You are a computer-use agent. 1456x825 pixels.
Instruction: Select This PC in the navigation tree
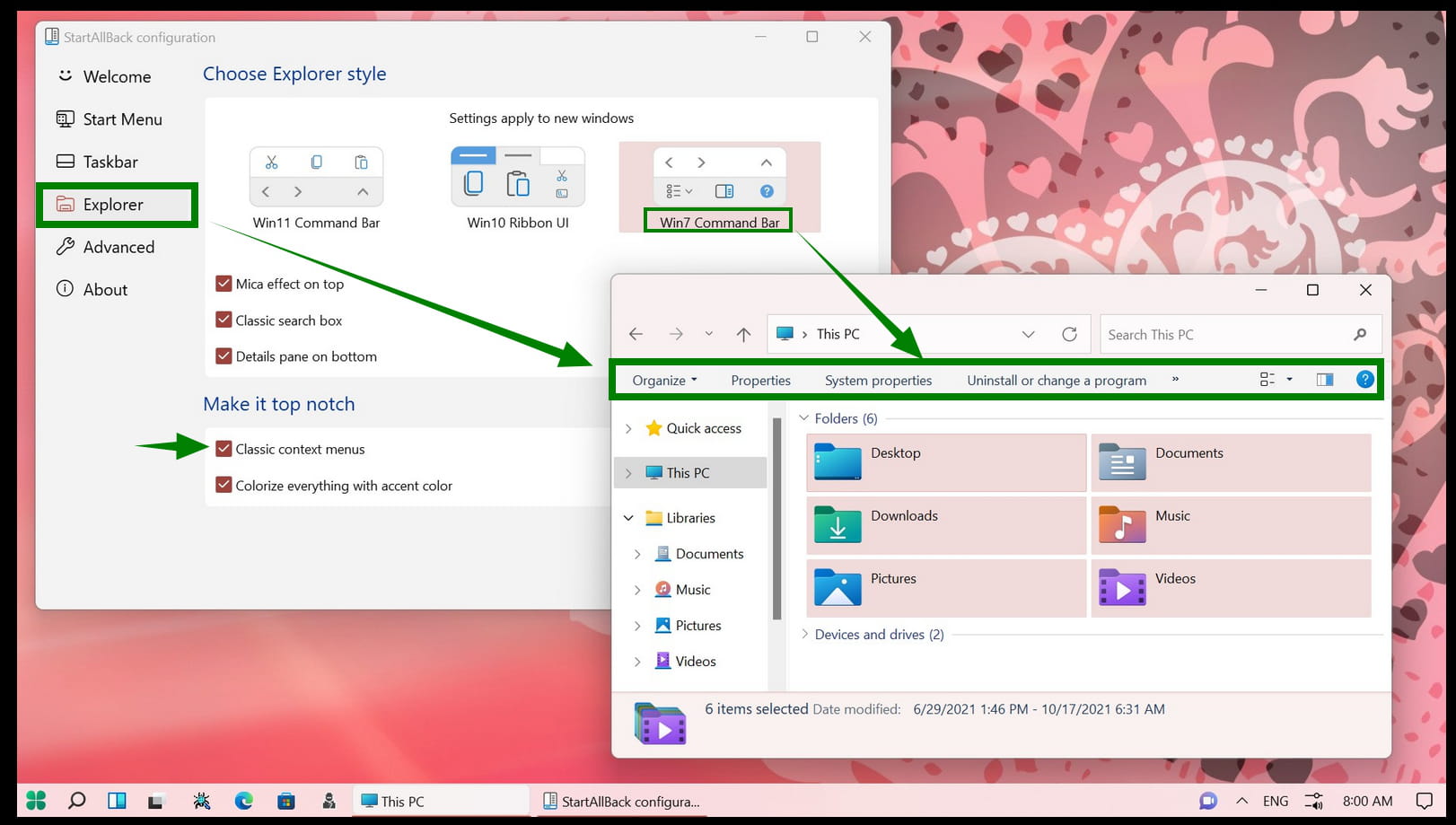tap(689, 473)
